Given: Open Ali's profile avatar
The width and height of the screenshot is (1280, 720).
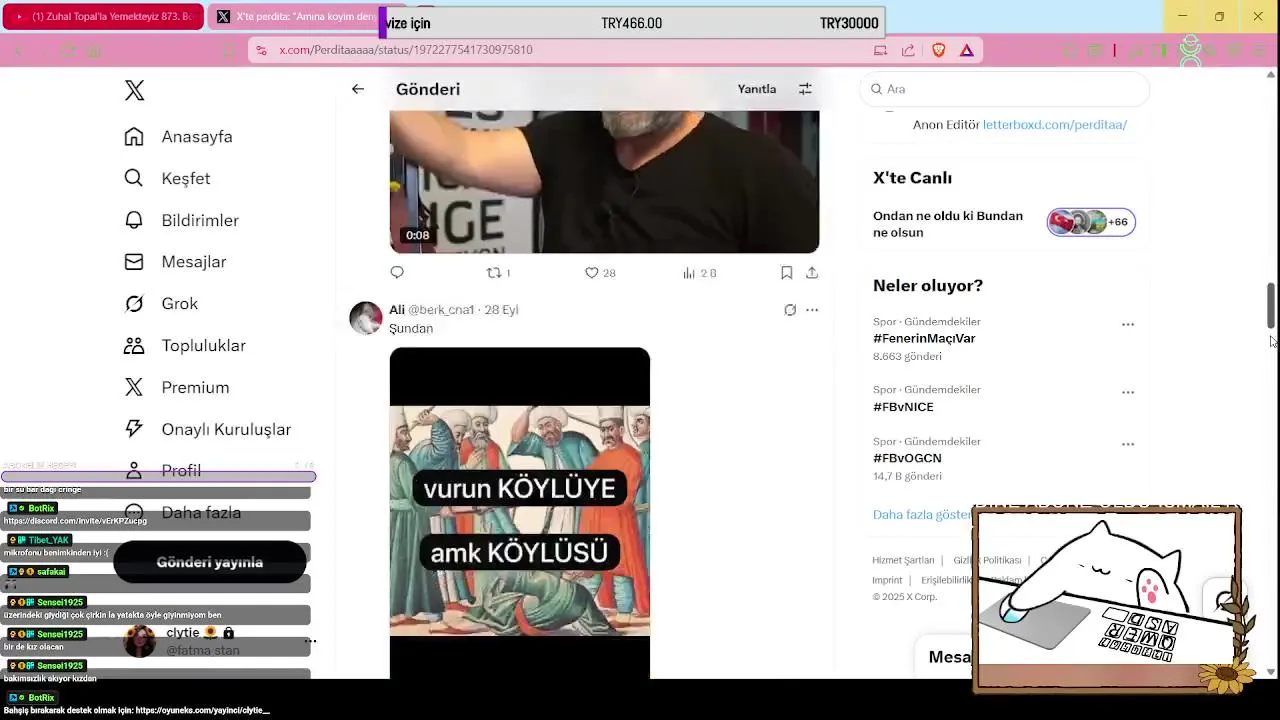Looking at the screenshot, I should click(x=366, y=318).
